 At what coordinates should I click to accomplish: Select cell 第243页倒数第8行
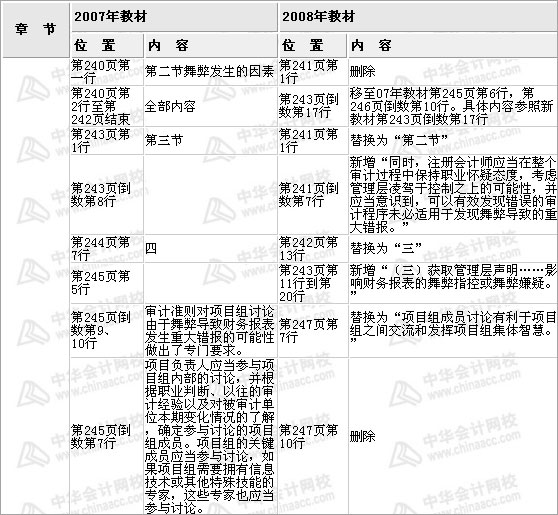click(107, 195)
